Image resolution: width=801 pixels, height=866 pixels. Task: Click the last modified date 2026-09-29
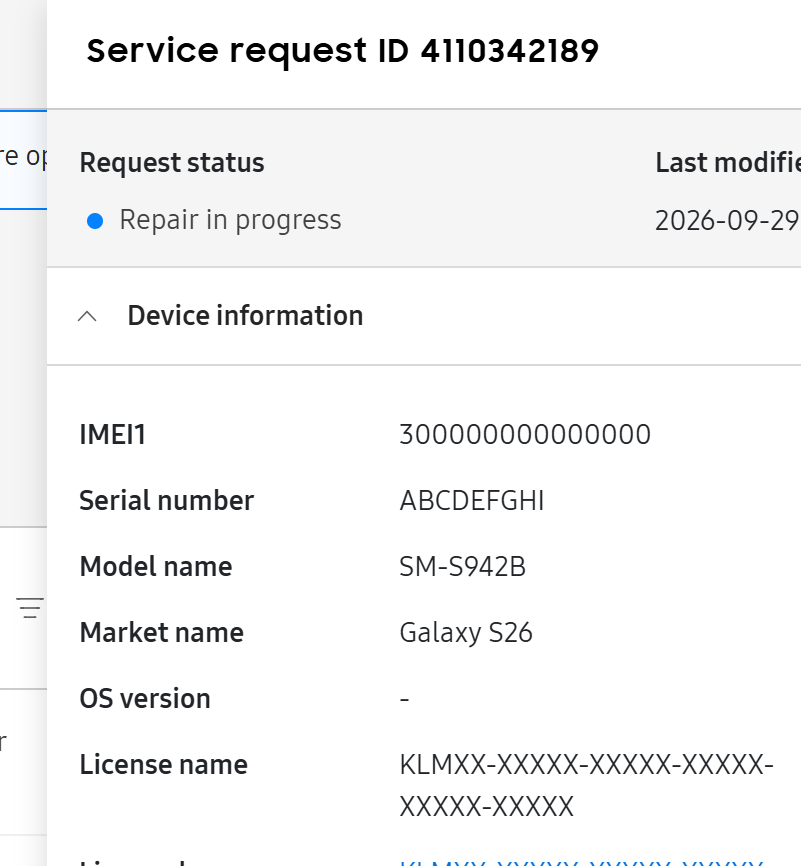pyautogui.click(x=728, y=221)
